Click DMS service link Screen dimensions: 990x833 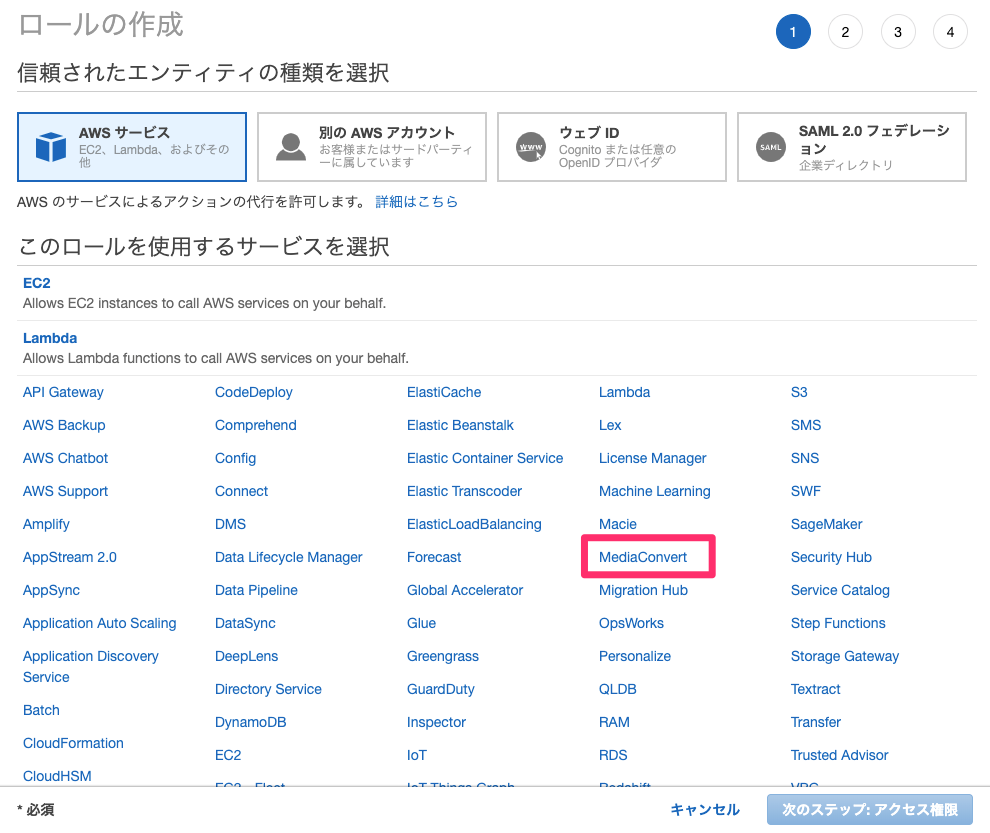point(230,524)
